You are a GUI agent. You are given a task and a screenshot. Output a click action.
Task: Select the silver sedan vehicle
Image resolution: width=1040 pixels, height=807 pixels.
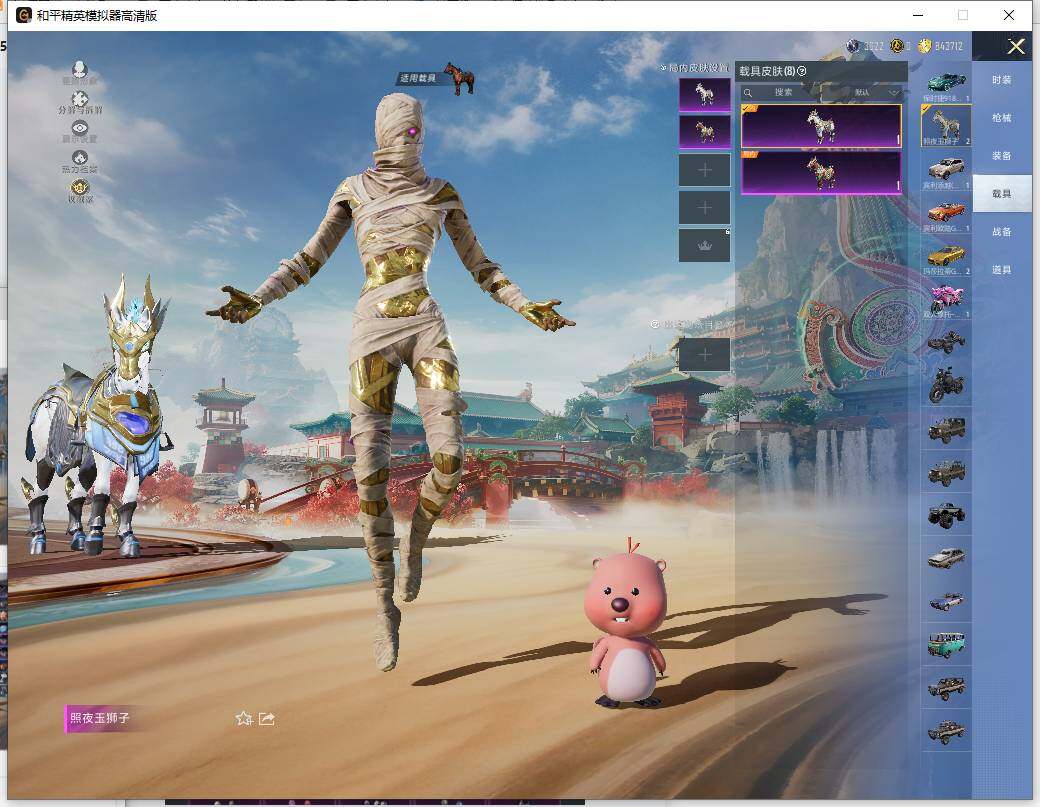pyautogui.click(x=946, y=558)
